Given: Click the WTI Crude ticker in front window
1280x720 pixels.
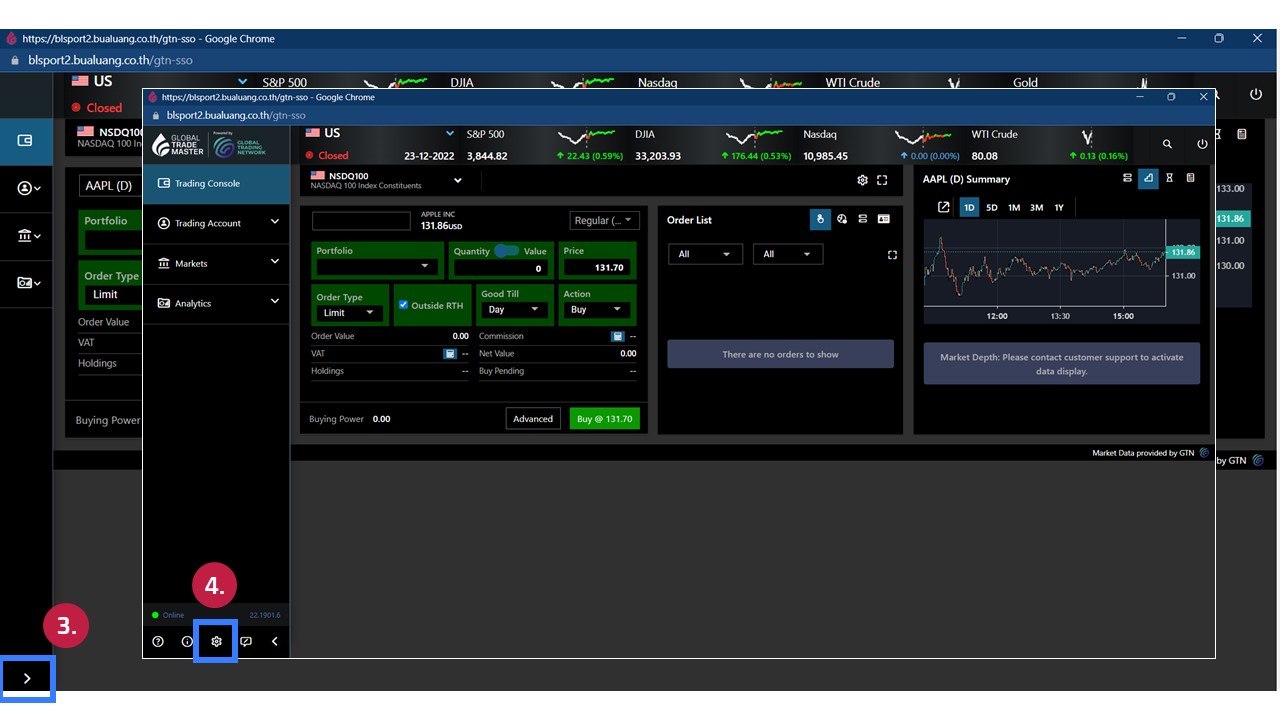Looking at the screenshot, I should pos(1050,144).
